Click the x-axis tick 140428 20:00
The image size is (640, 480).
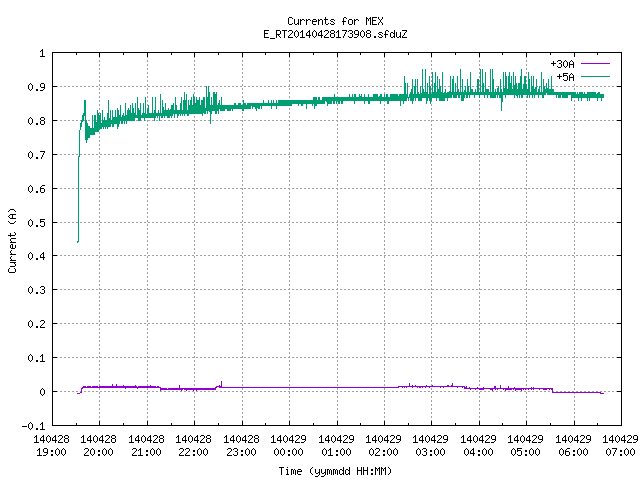click(98, 445)
